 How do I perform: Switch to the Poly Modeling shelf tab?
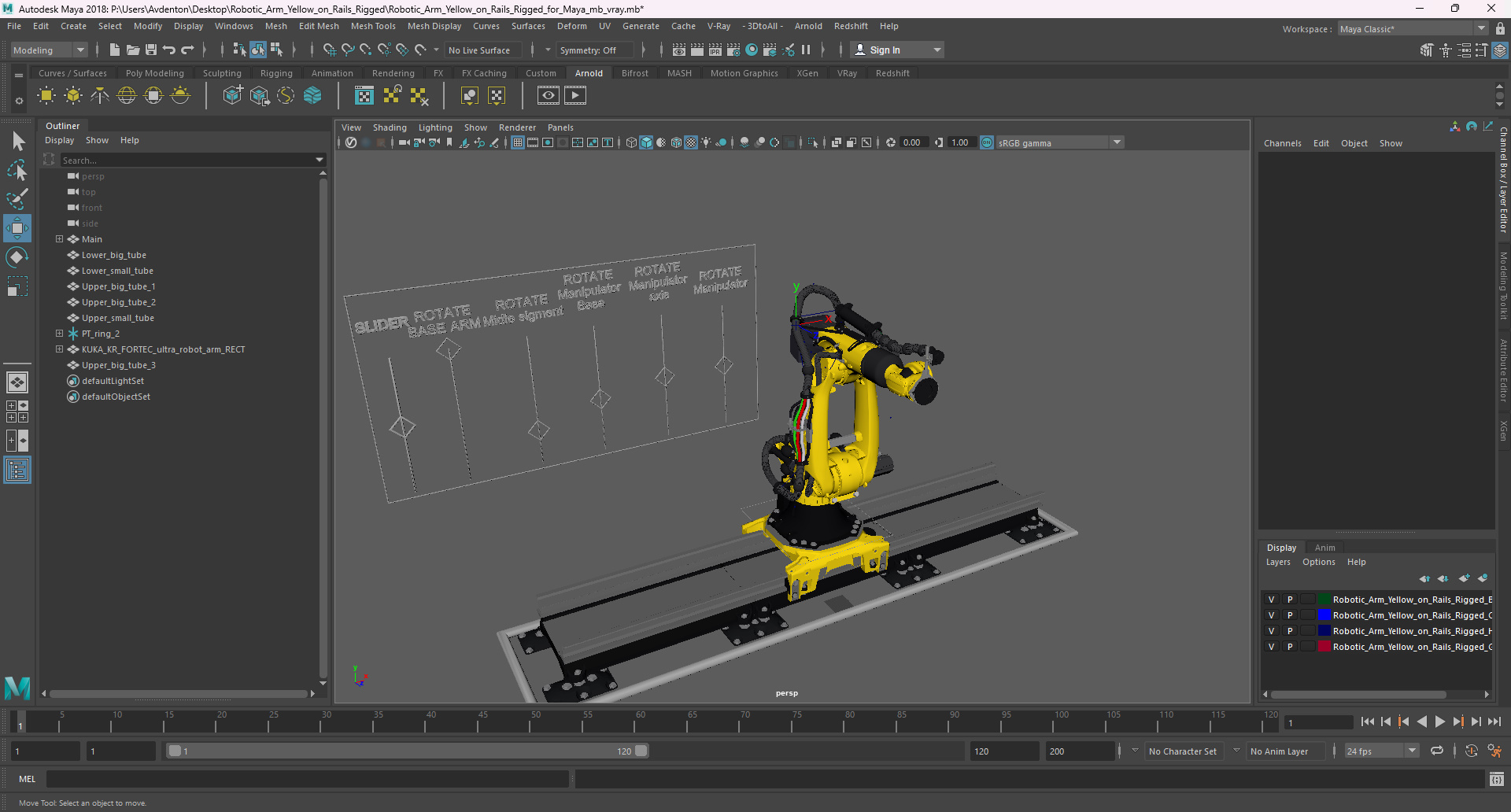155,73
